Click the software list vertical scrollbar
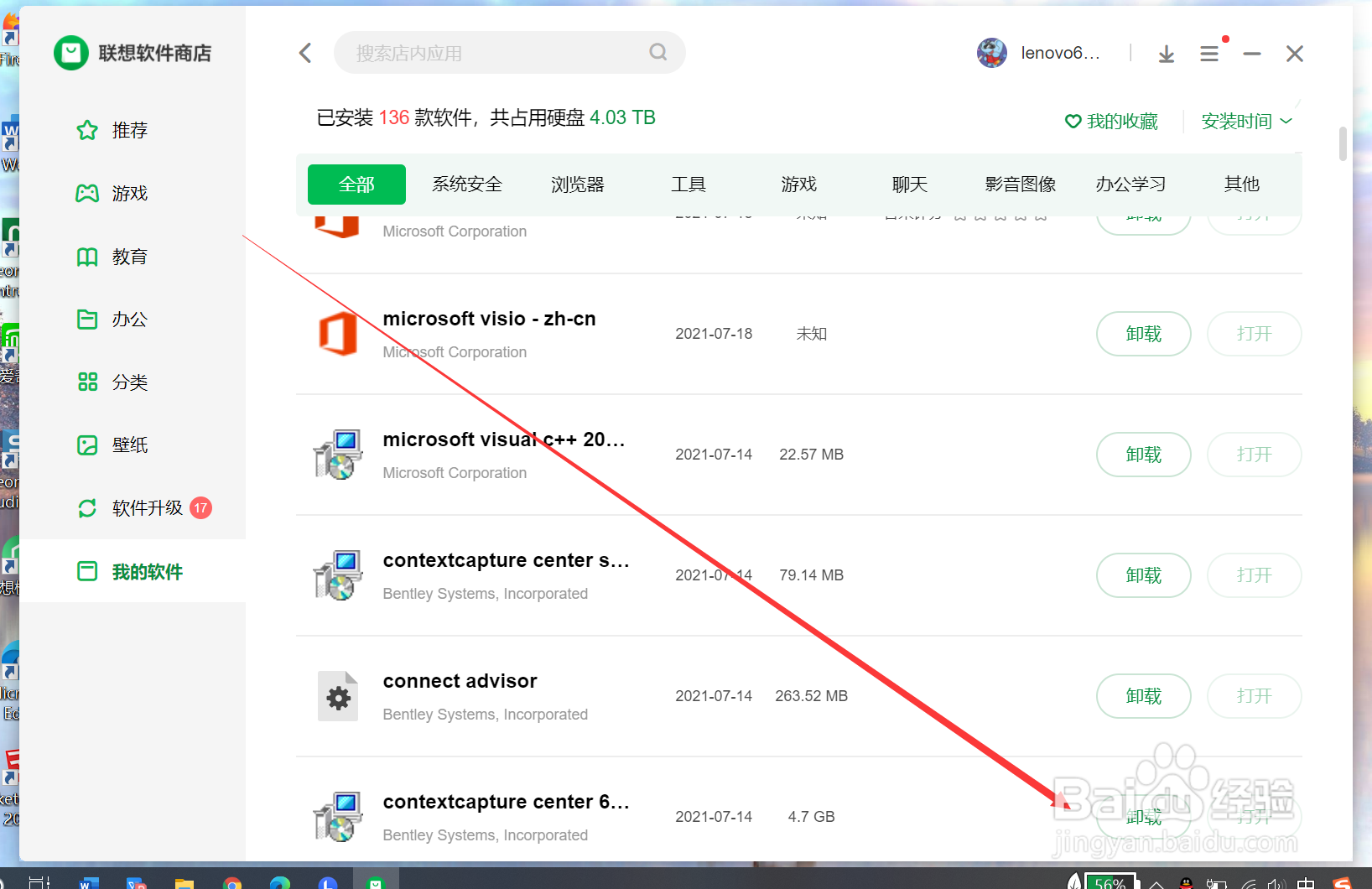 coord(1343,143)
